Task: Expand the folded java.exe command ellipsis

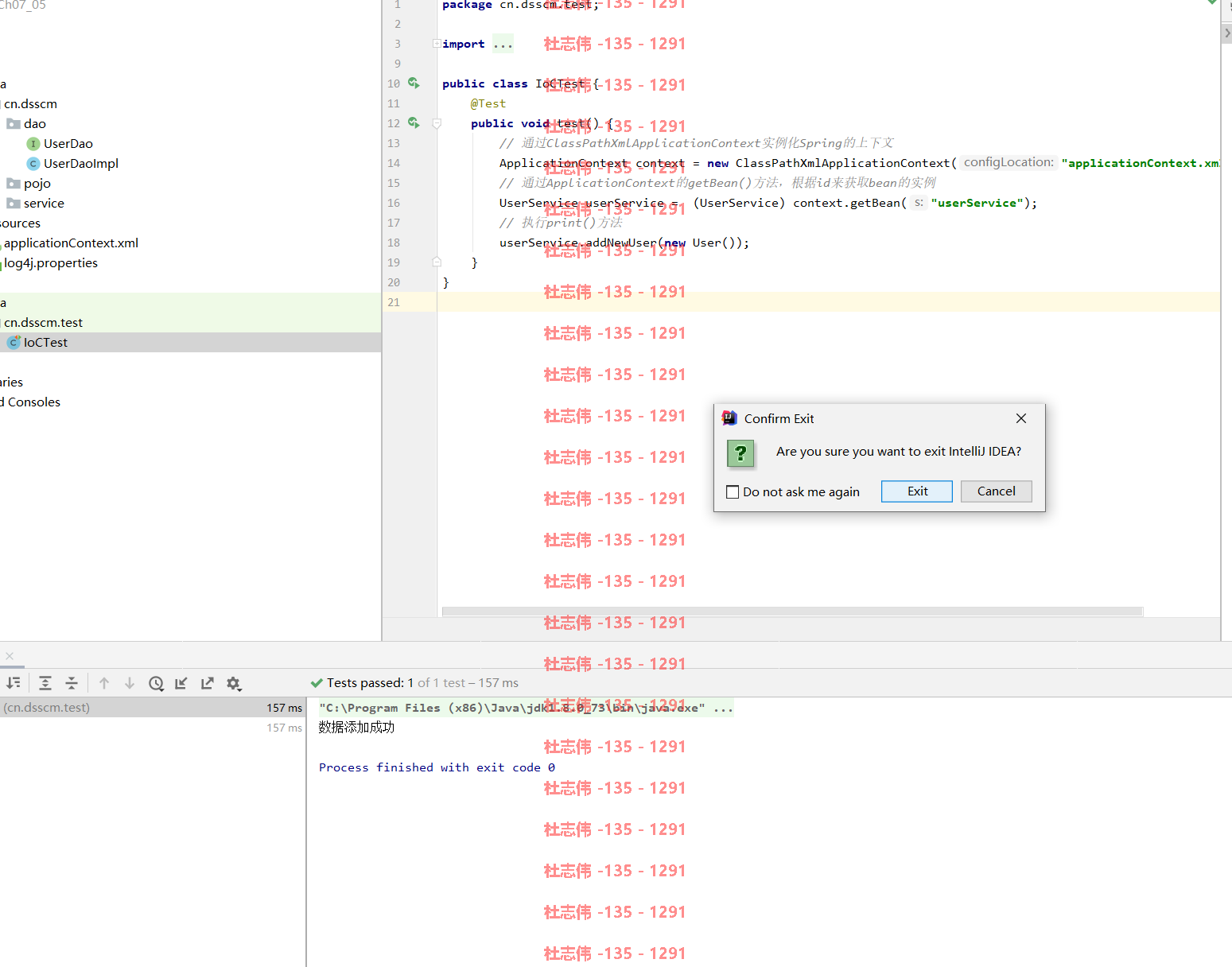Action: (x=723, y=708)
